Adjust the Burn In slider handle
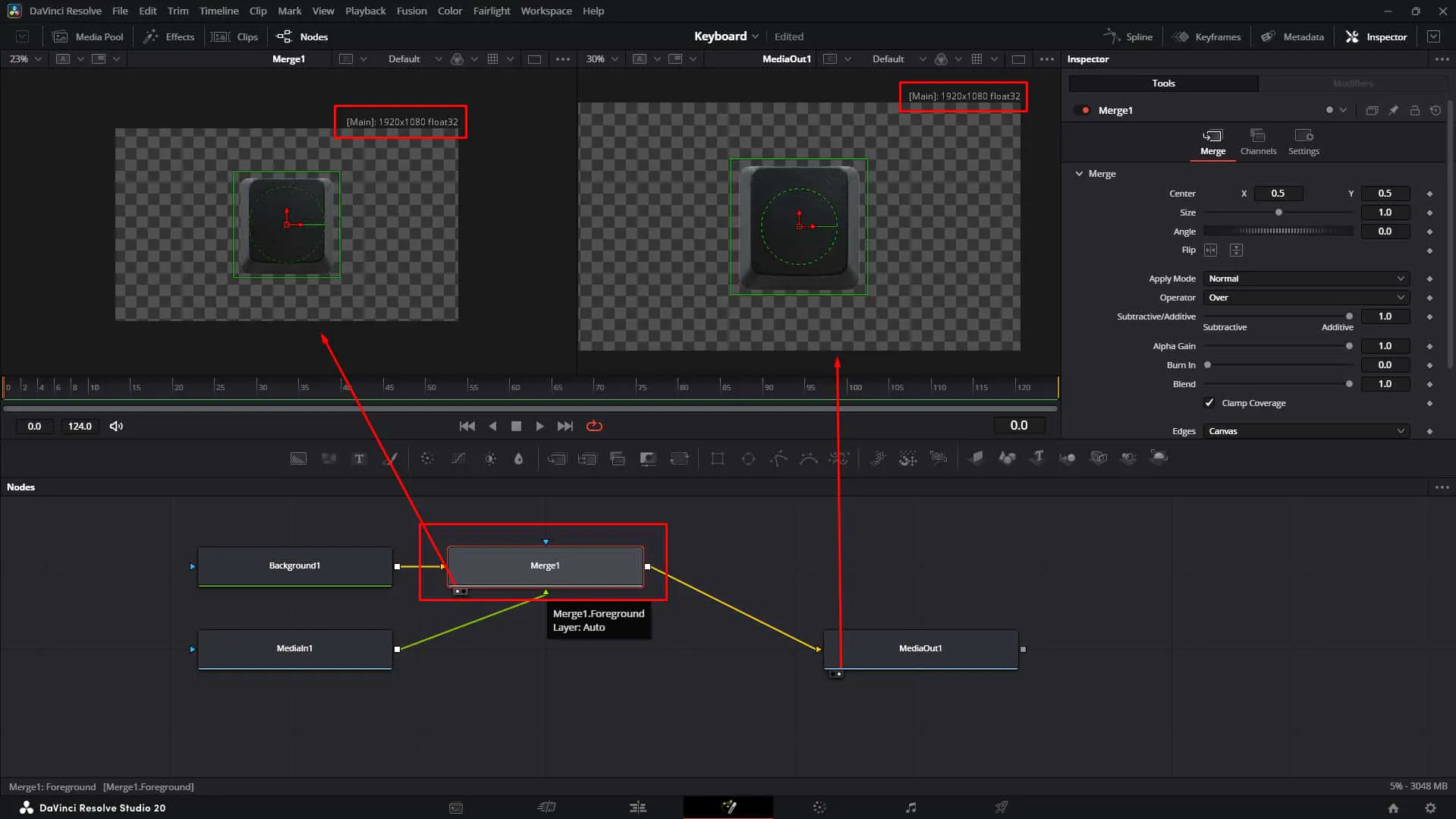The image size is (1456, 819). tap(1207, 365)
